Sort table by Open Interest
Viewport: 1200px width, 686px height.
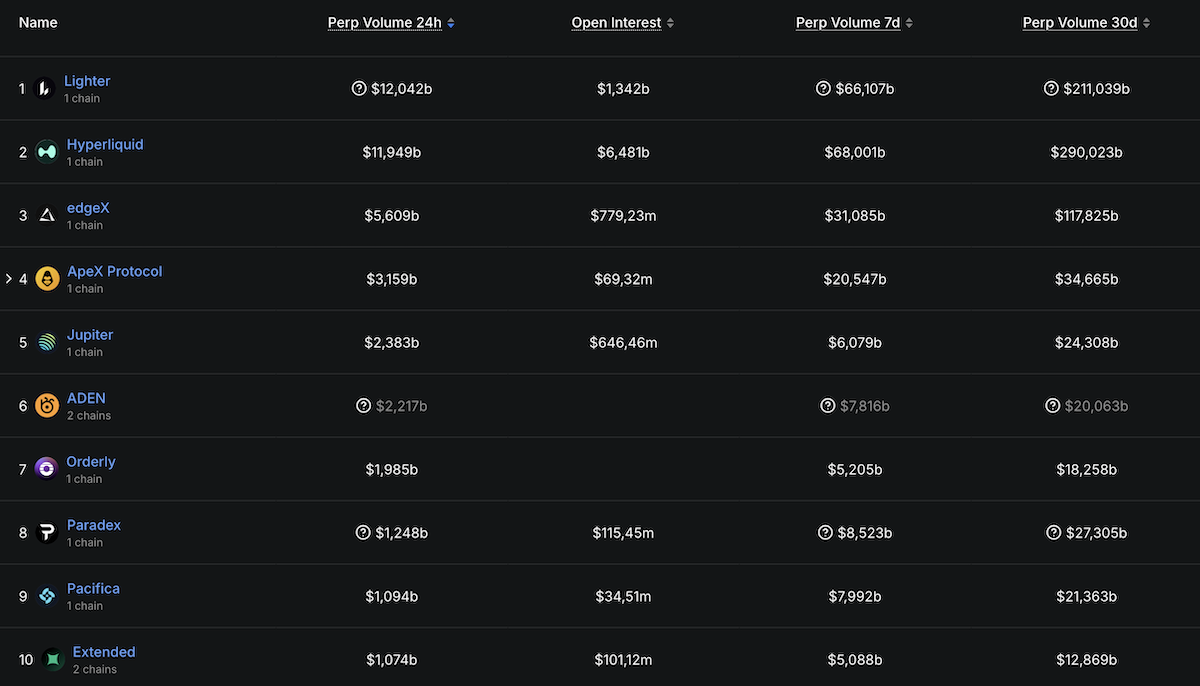616,23
